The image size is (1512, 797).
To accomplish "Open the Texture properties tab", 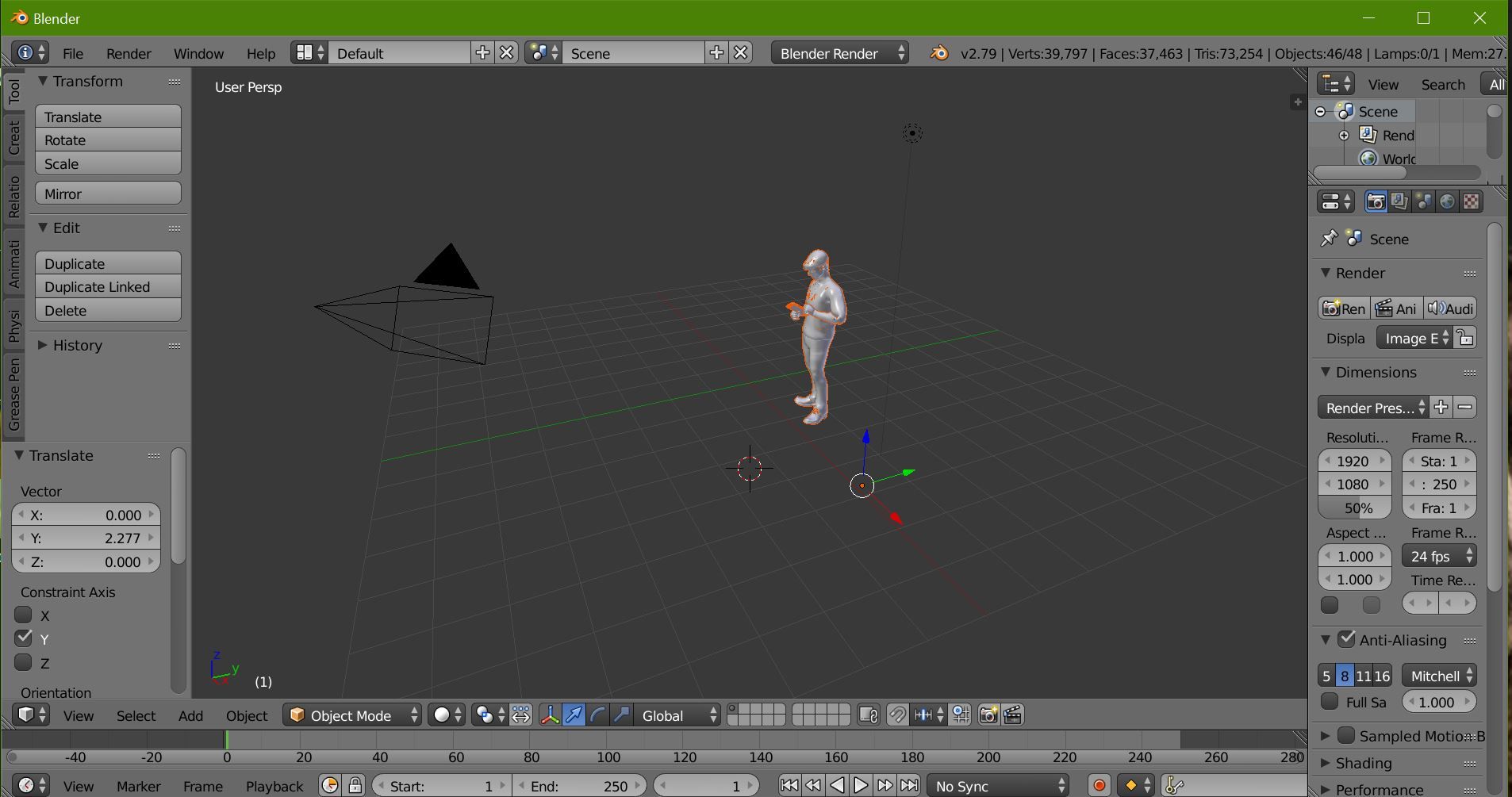I will (x=1472, y=201).
